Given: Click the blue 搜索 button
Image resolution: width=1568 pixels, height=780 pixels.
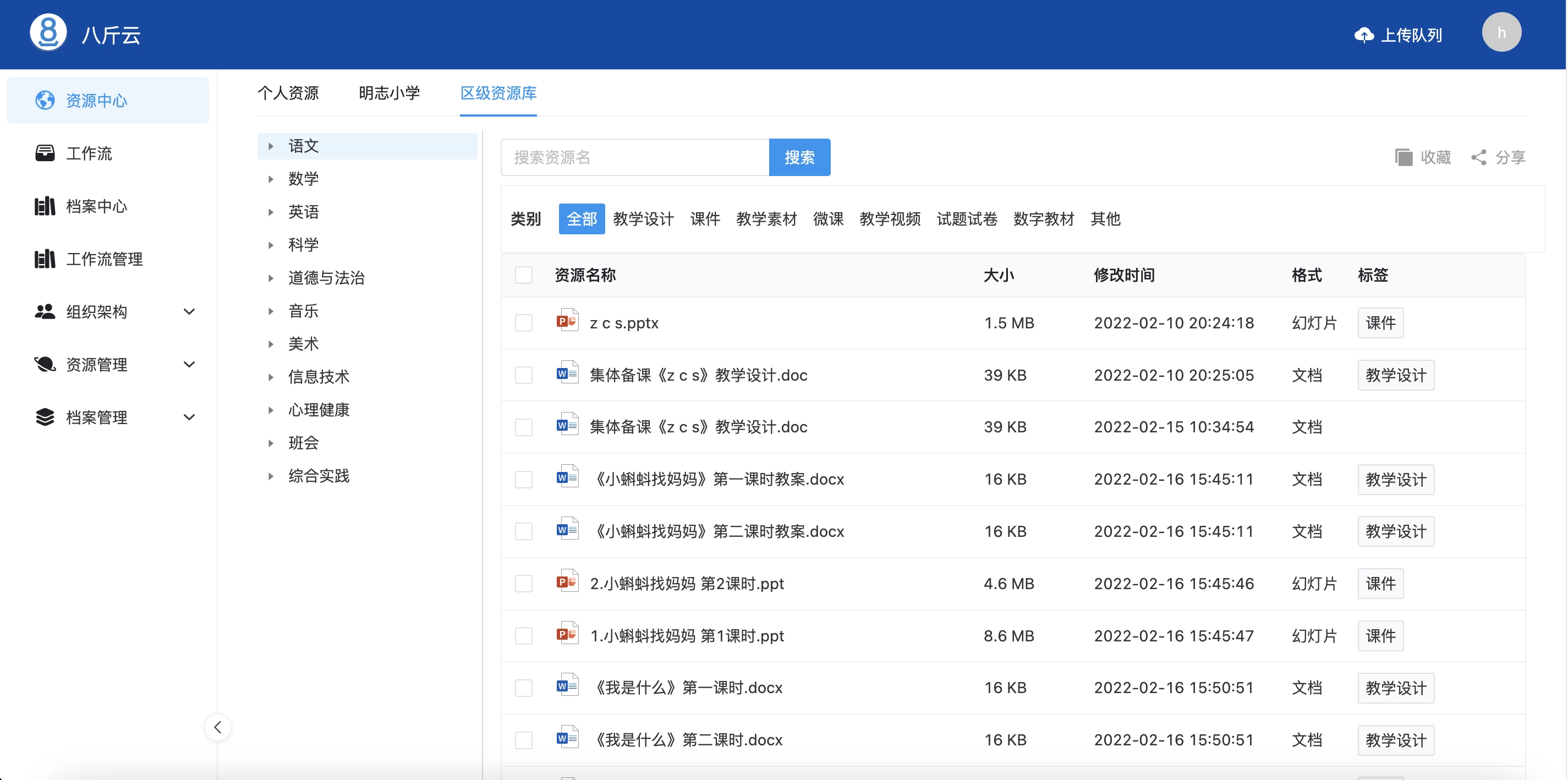Looking at the screenshot, I should click(799, 157).
